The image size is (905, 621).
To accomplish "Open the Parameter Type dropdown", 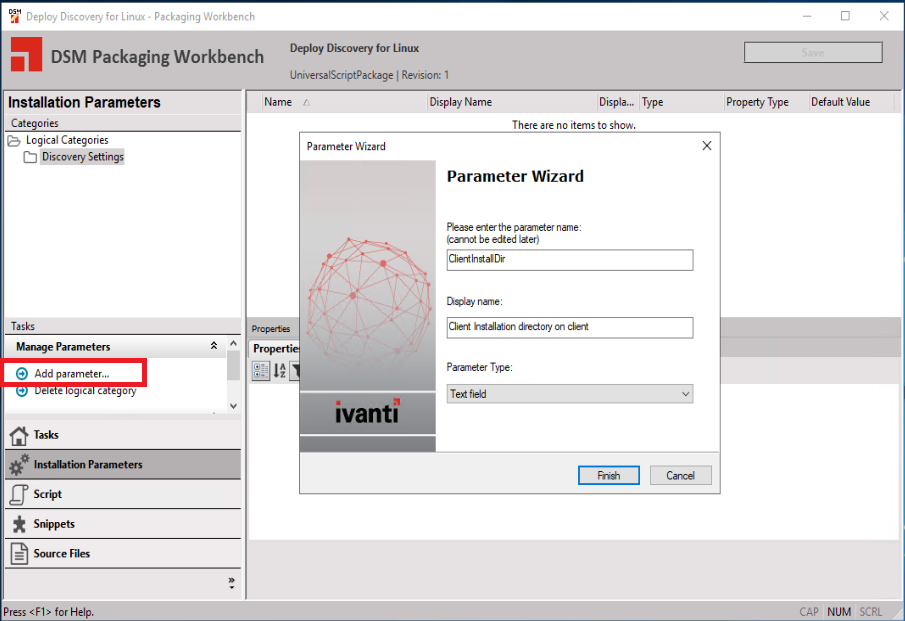I will (684, 393).
